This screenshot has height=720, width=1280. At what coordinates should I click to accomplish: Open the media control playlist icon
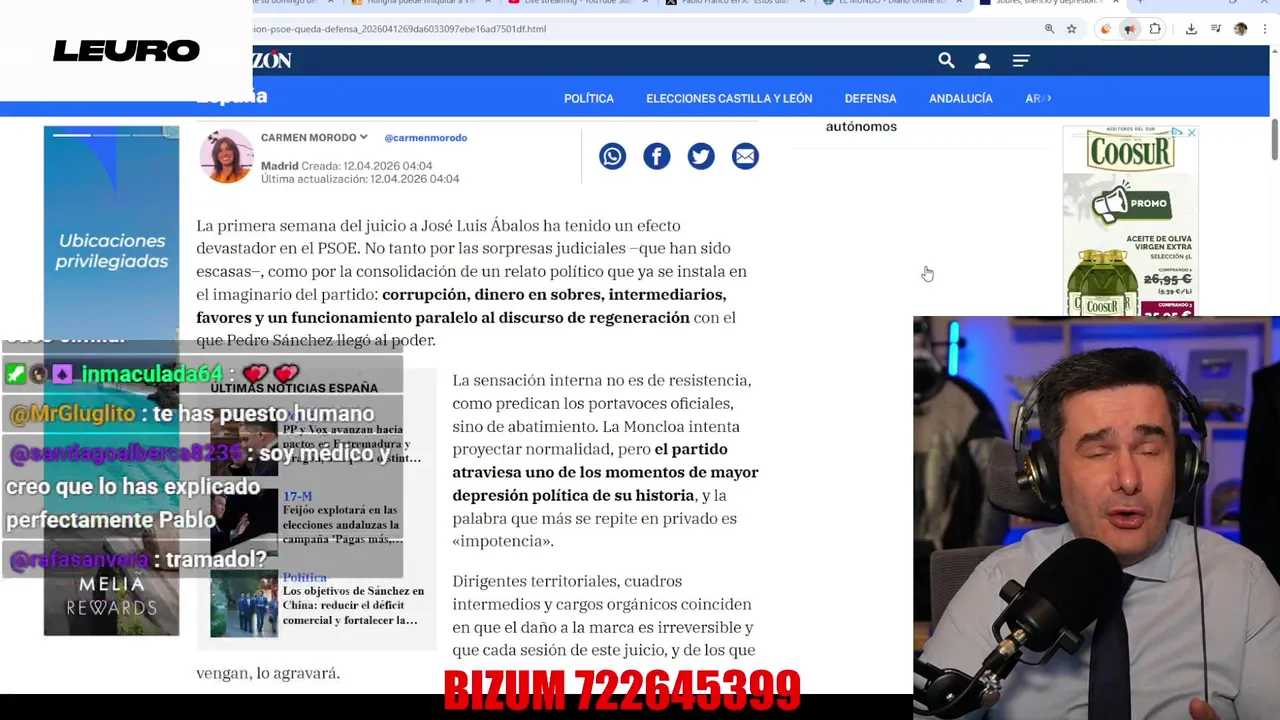[x=1215, y=29]
